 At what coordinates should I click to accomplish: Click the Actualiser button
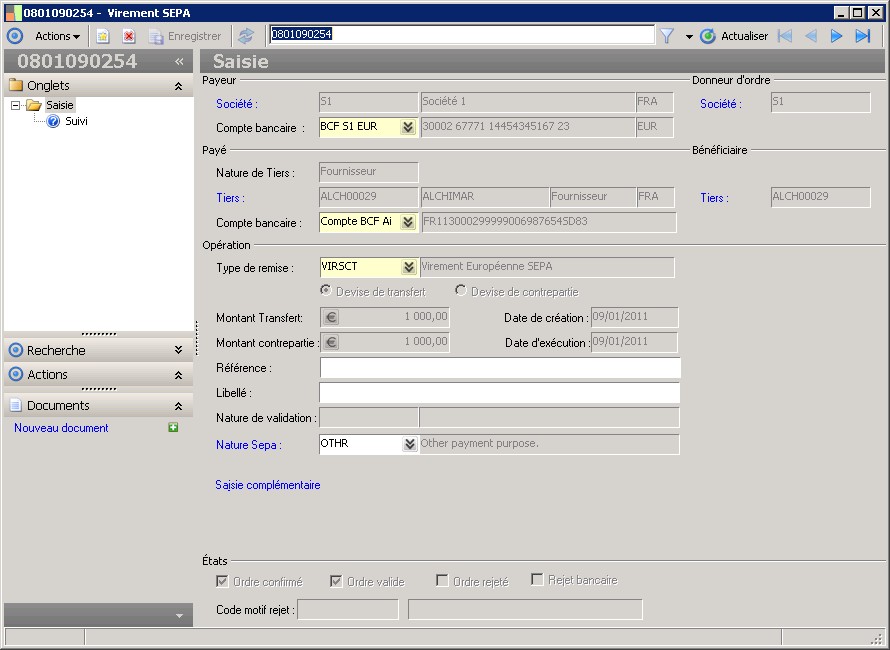click(734, 36)
